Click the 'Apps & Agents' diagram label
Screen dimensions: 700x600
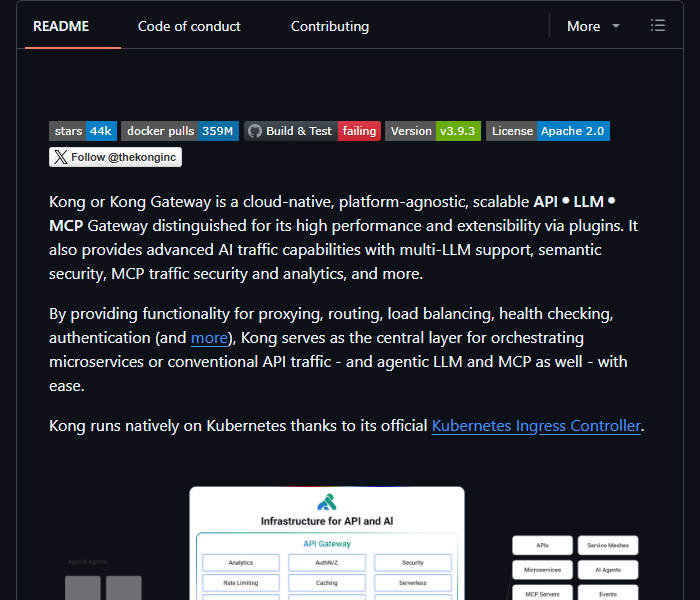[88, 562]
